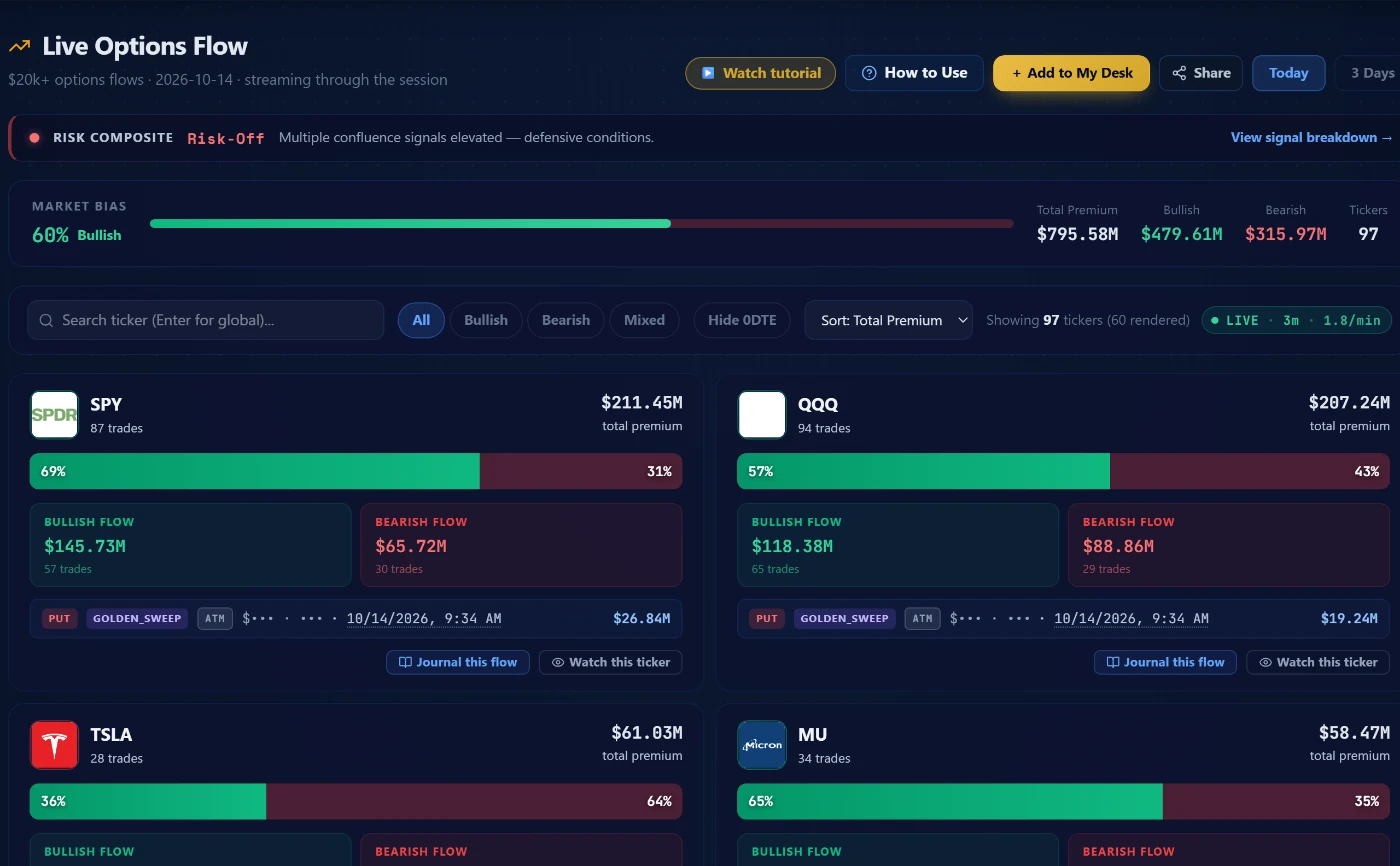Click the eye icon in QQQ's Watch this ticker

(1265, 662)
